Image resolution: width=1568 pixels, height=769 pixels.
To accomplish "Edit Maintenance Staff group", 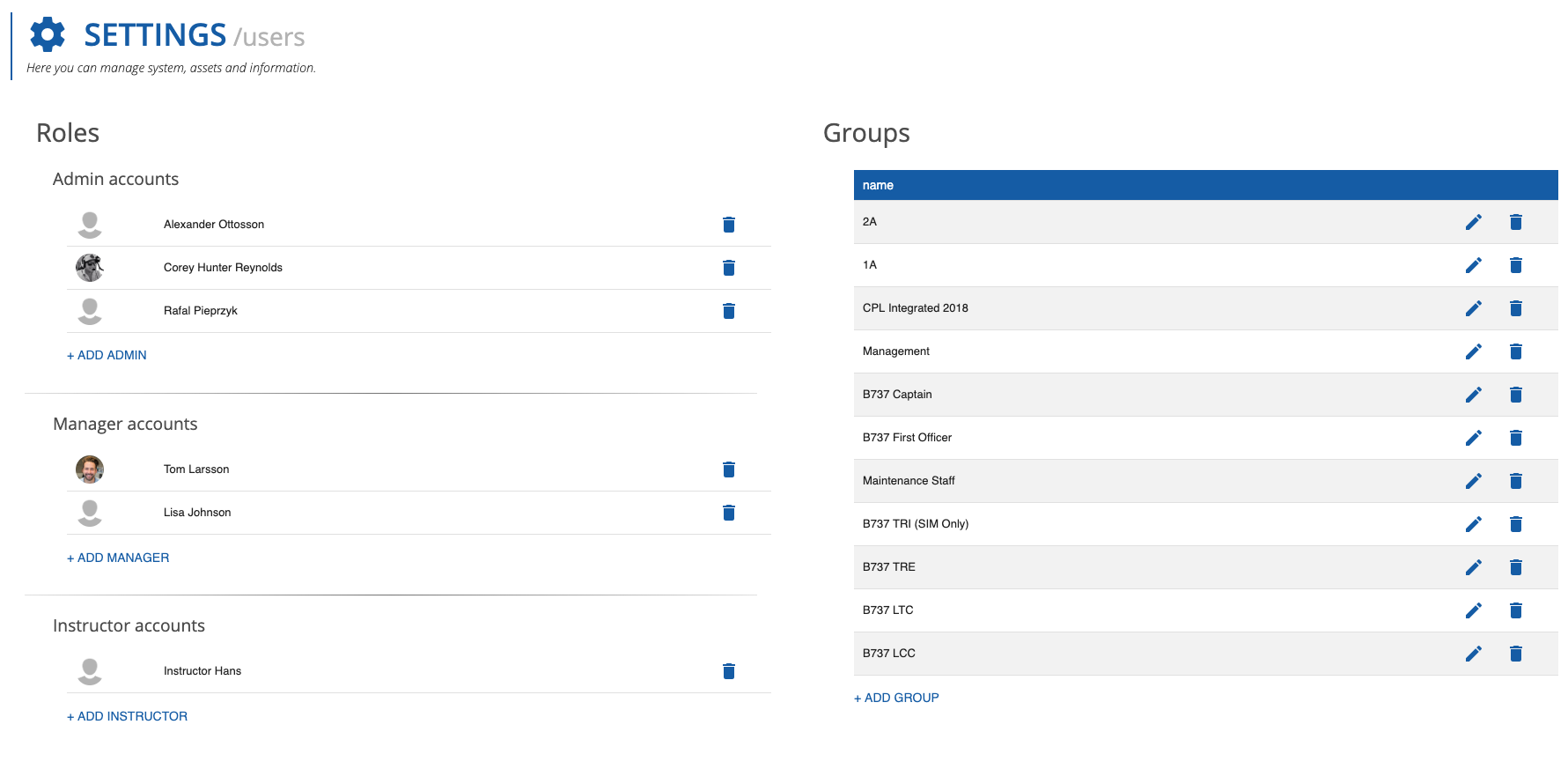I will pos(1474,481).
